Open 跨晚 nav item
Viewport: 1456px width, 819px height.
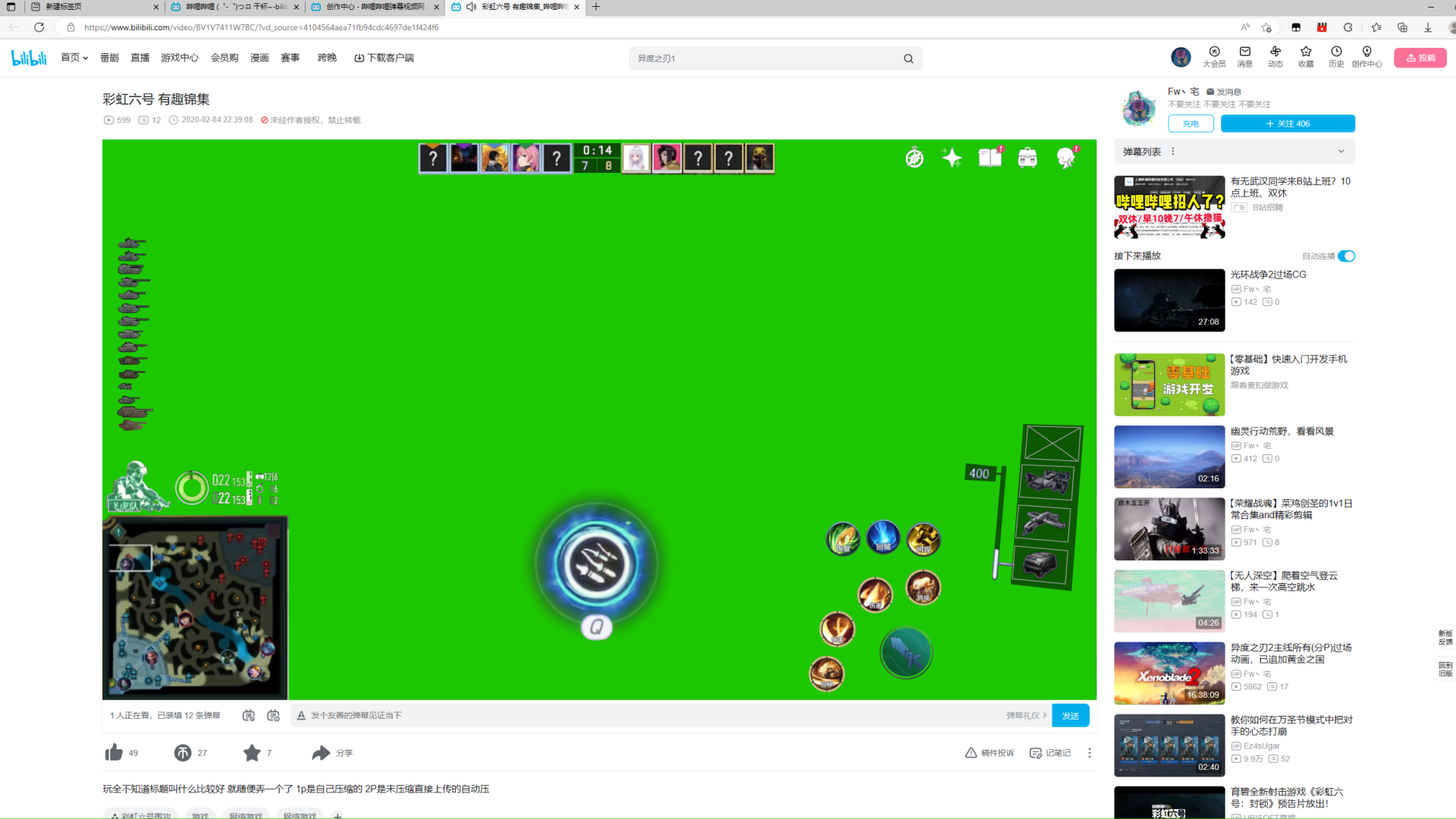pyautogui.click(x=327, y=58)
